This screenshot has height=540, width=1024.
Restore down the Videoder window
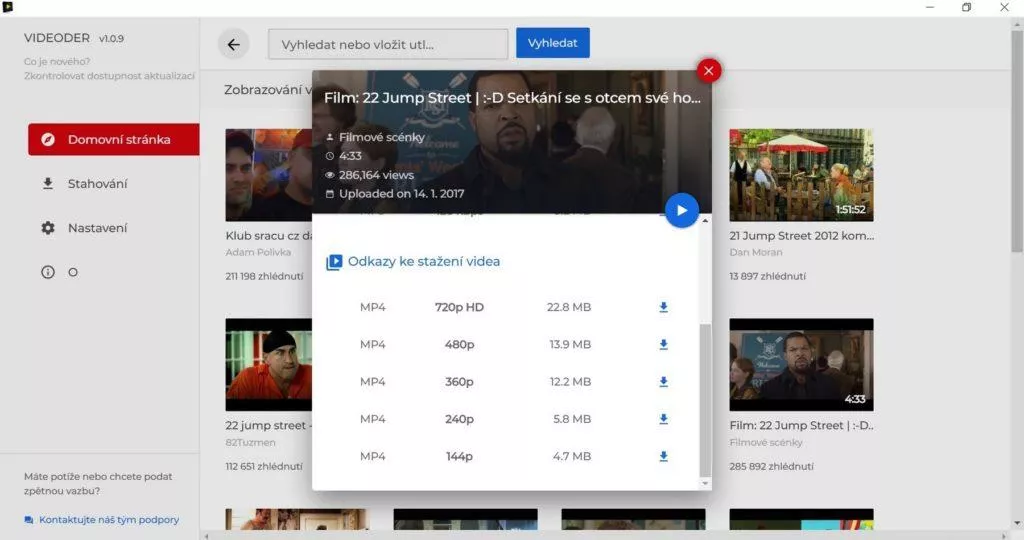[x=967, y=7]
